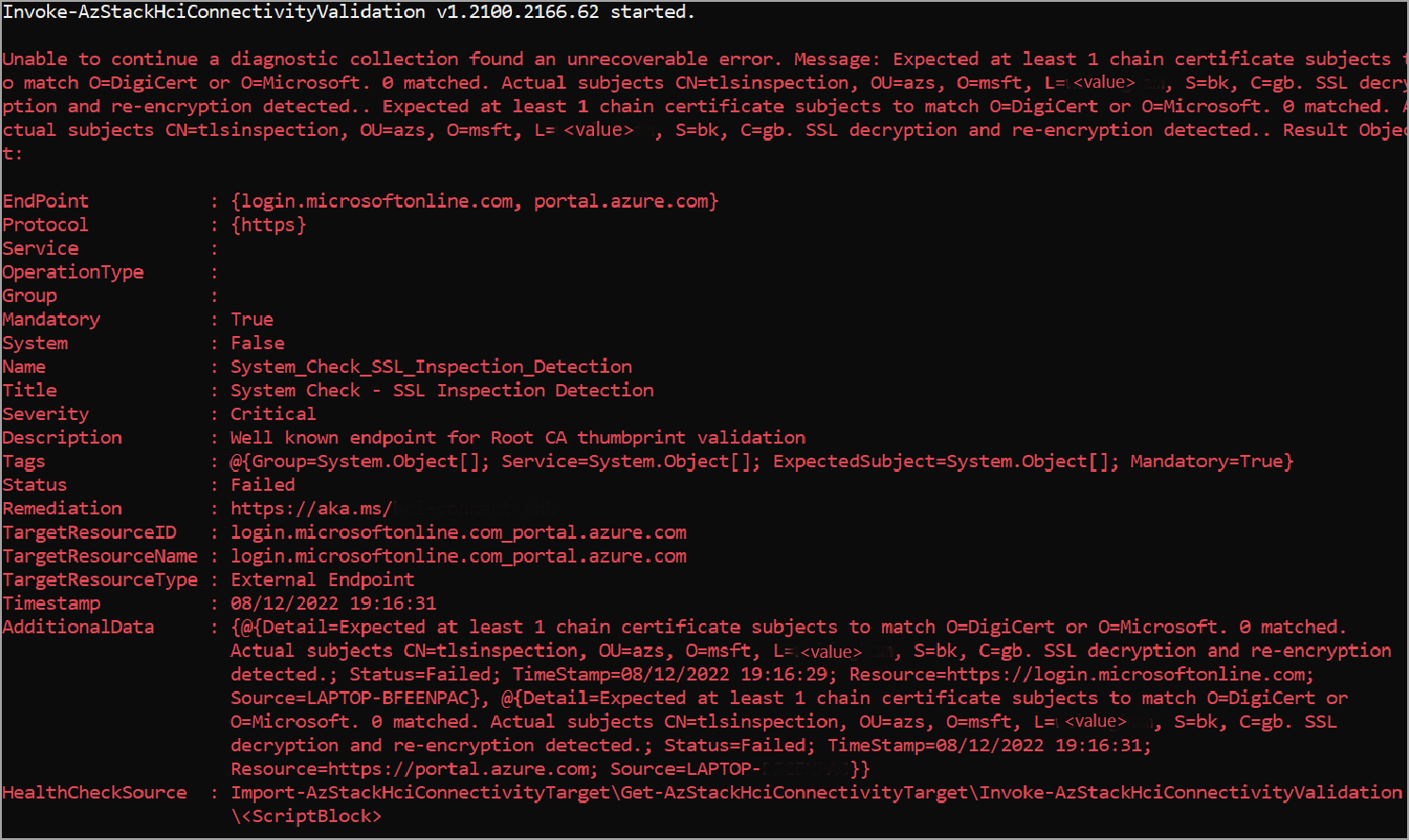Image resolution: width=1409 pixels, height=840 pixels.
Task: Click the Tags Group=System.Object[] value
Action: click(370, 462)
